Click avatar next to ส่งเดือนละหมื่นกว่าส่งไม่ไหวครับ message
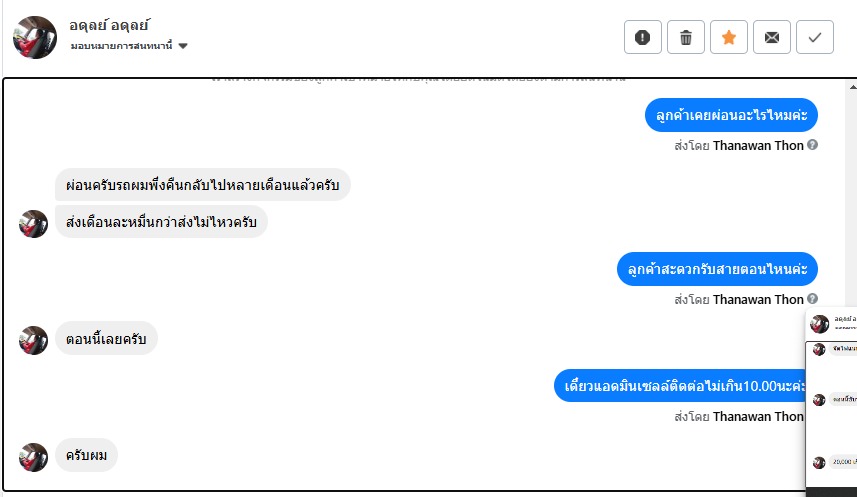857x497 pixels. coord(34,223)
